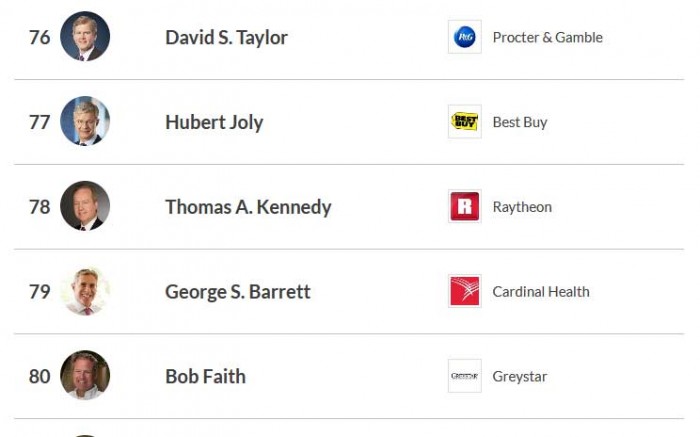The height and width of the screenshot is (437, 700).
Task: Select the Cardinal Health company name
Action: pyautogui.click(x=541, y=292)
